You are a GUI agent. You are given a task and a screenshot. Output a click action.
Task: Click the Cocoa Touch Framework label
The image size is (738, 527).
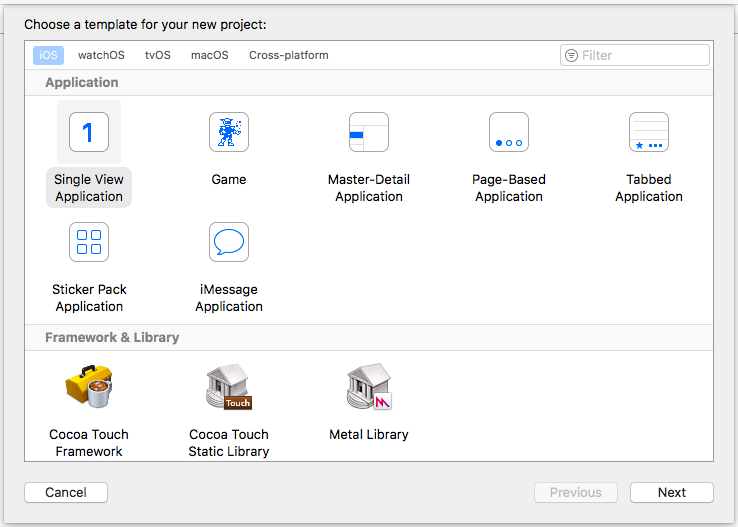tap(89, 443)
